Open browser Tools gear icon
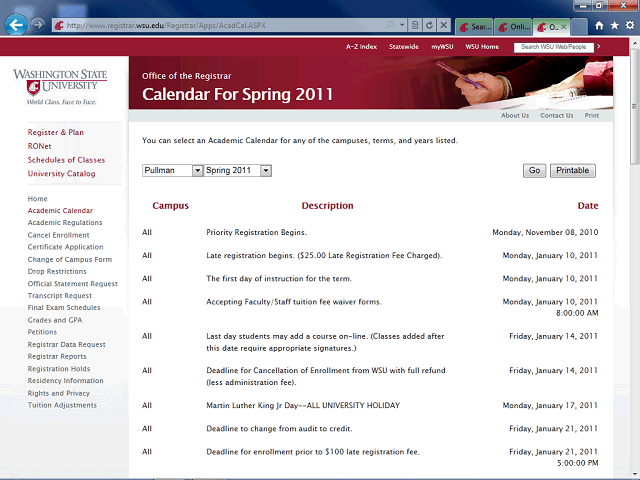Image resolution: width=640 pixels, height=480 pixels. [x=630, y=26]
